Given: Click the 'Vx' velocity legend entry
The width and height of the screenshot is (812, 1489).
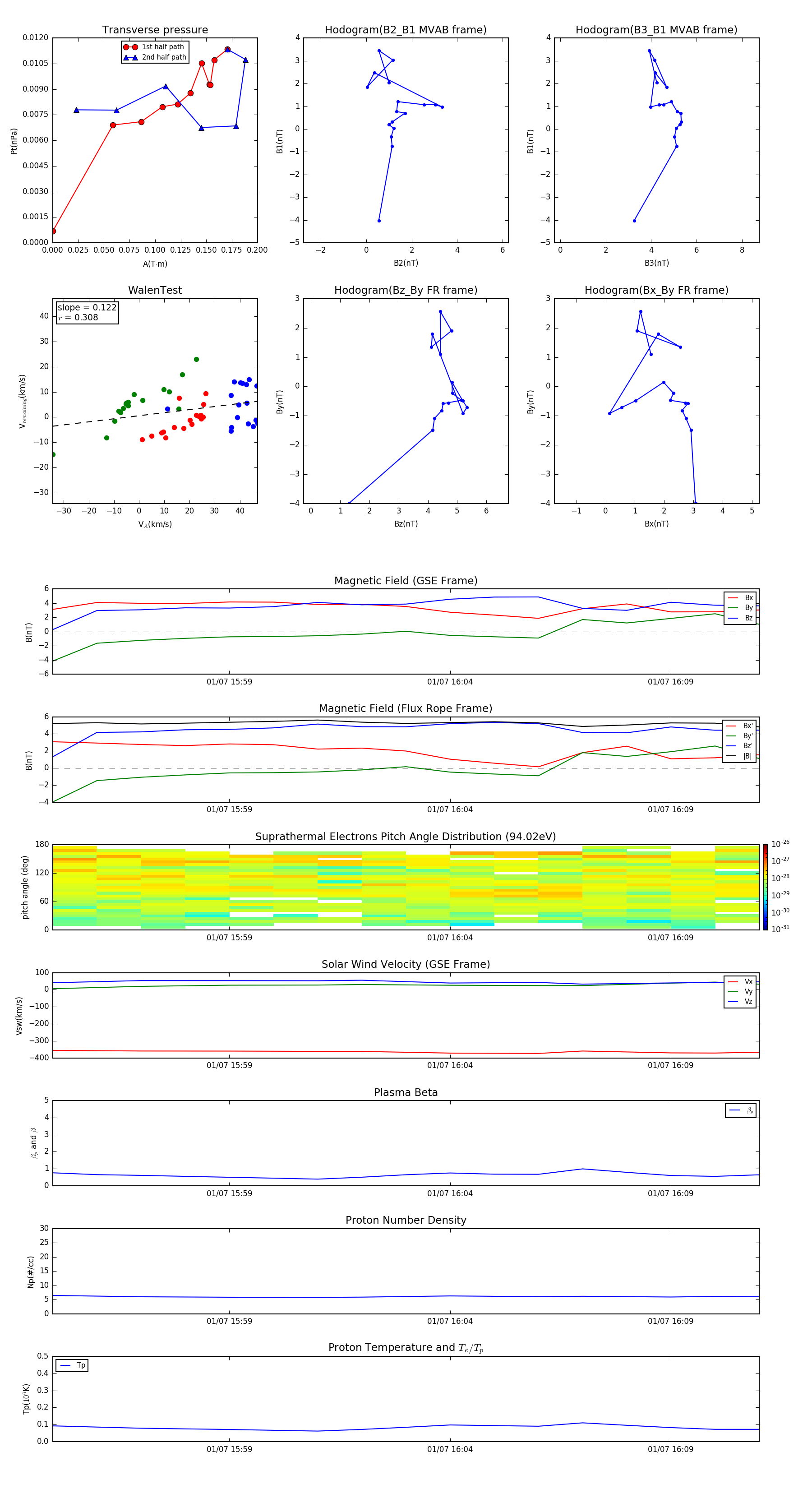Looking at the screenshot, I should pos(741,981).
